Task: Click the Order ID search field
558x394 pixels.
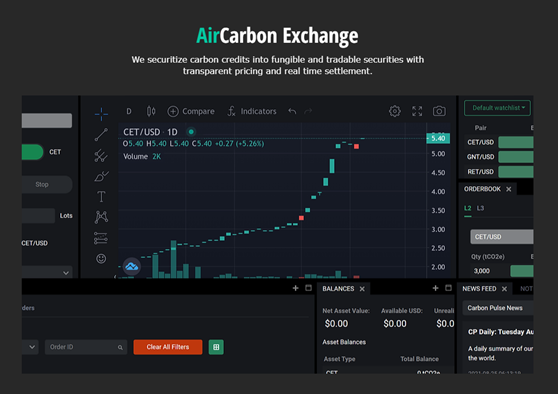Action: (86, 347)
